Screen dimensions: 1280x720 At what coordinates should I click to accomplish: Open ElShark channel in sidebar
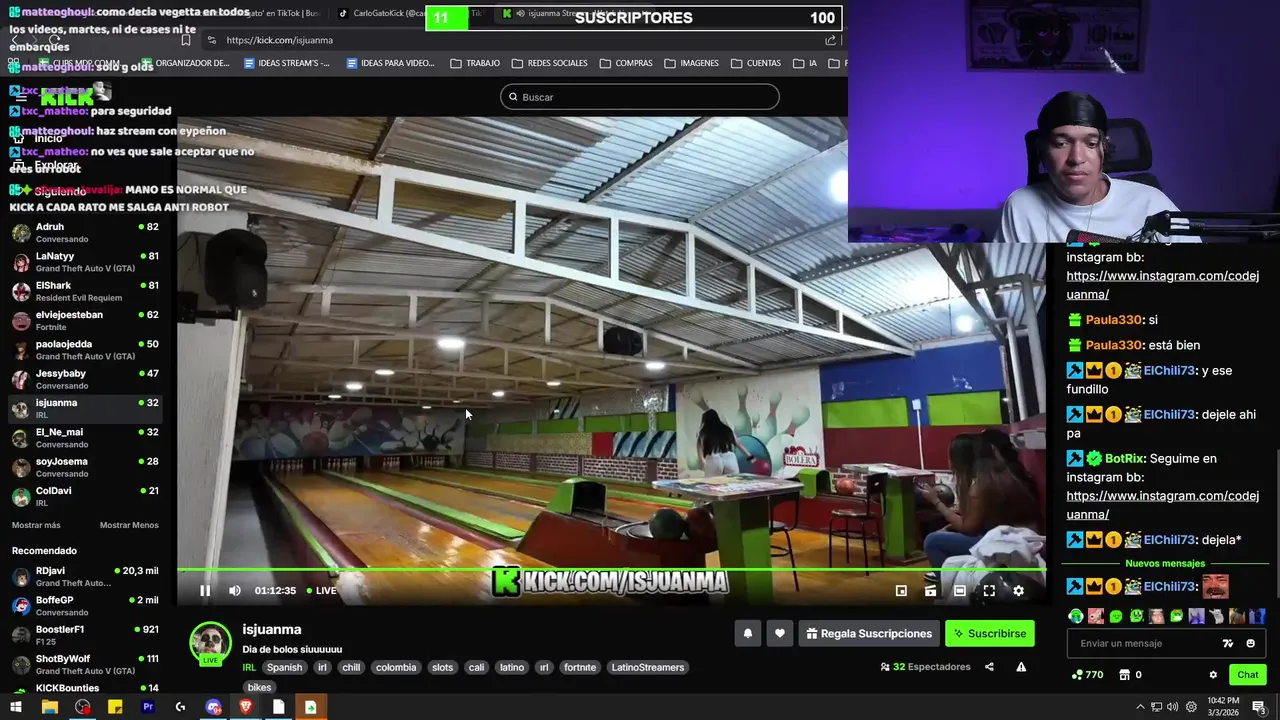pos(85,291)
